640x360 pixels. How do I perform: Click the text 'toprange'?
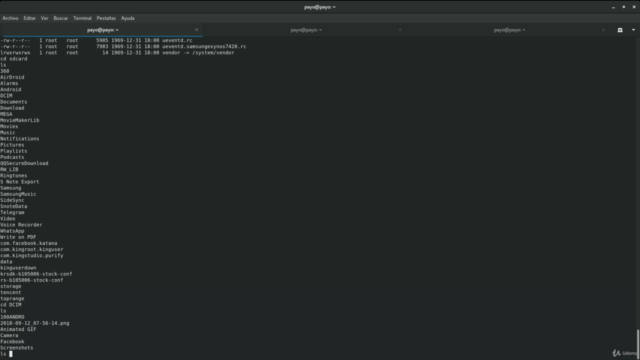click(12, 299)
